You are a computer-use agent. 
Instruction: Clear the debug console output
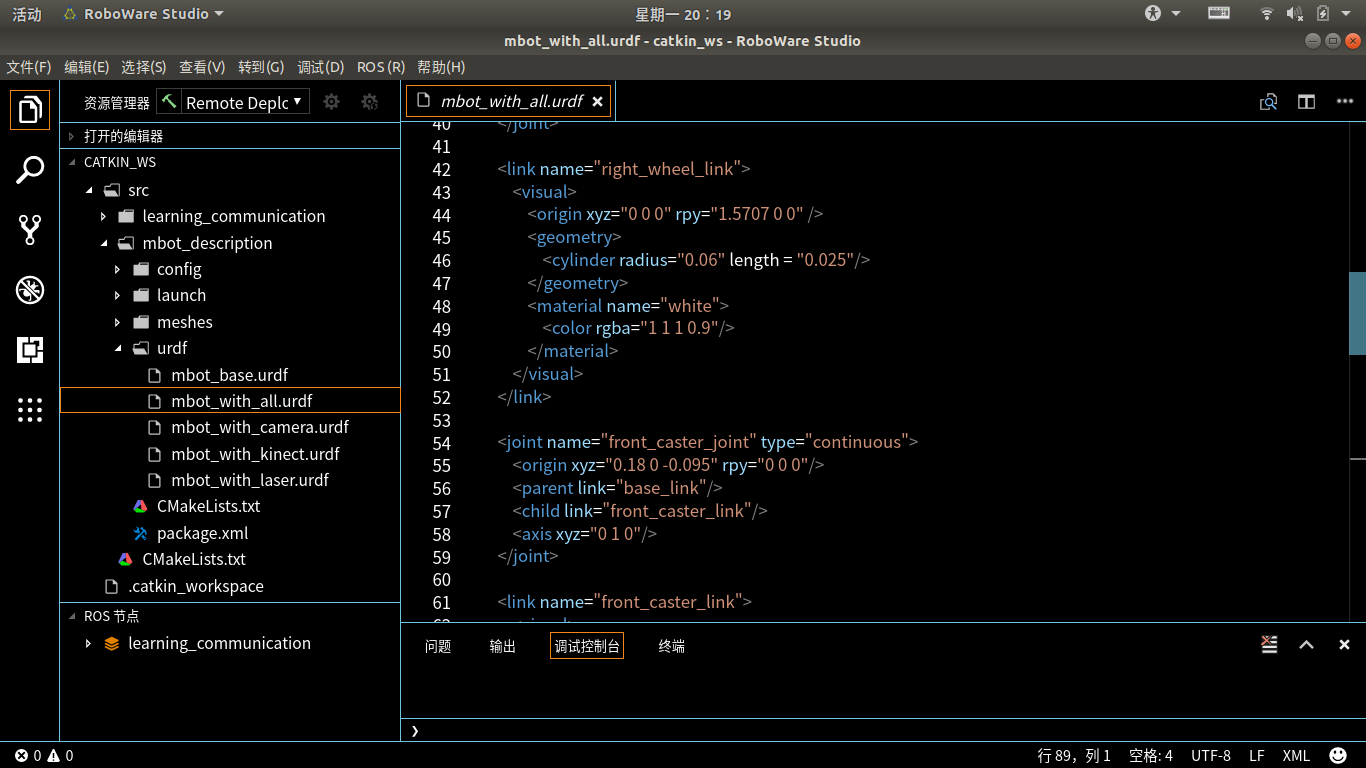click(1269, 645)
